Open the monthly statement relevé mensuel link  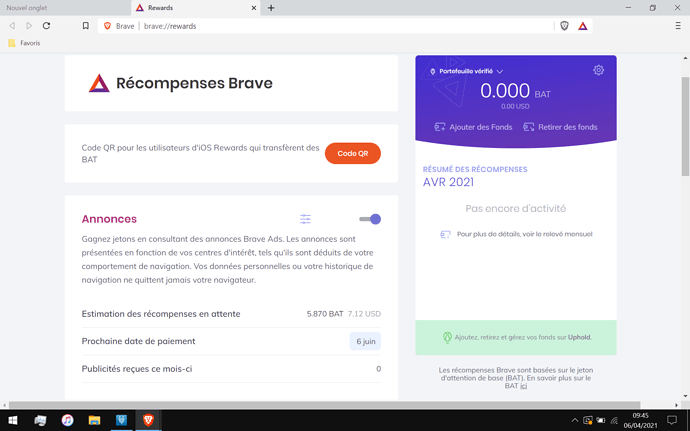point(525,234)
